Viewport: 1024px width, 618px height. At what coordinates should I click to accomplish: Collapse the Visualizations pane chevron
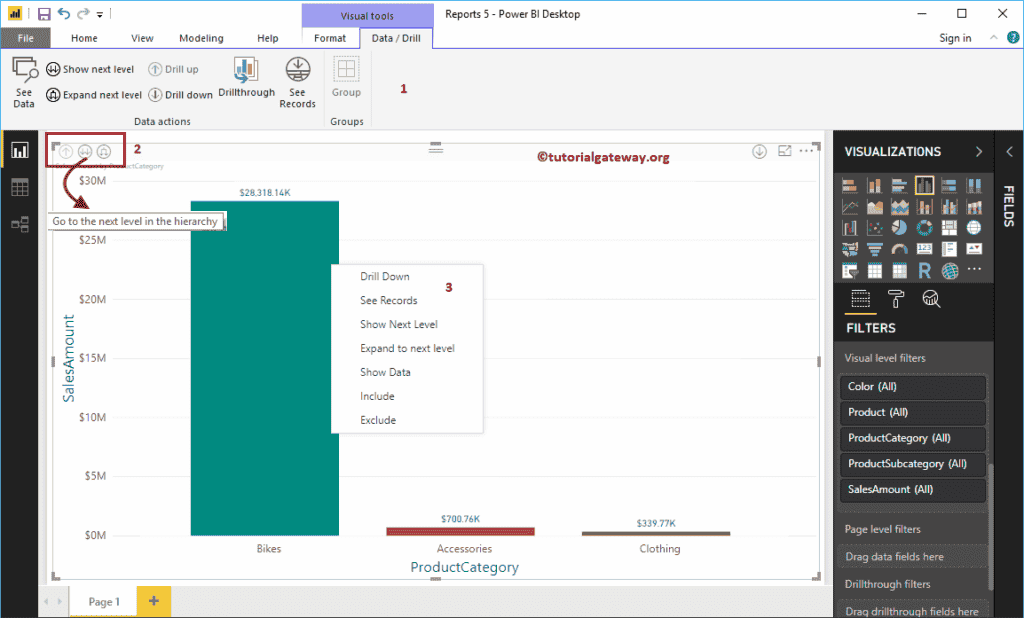pyautogui.click(x=978, y=152)
